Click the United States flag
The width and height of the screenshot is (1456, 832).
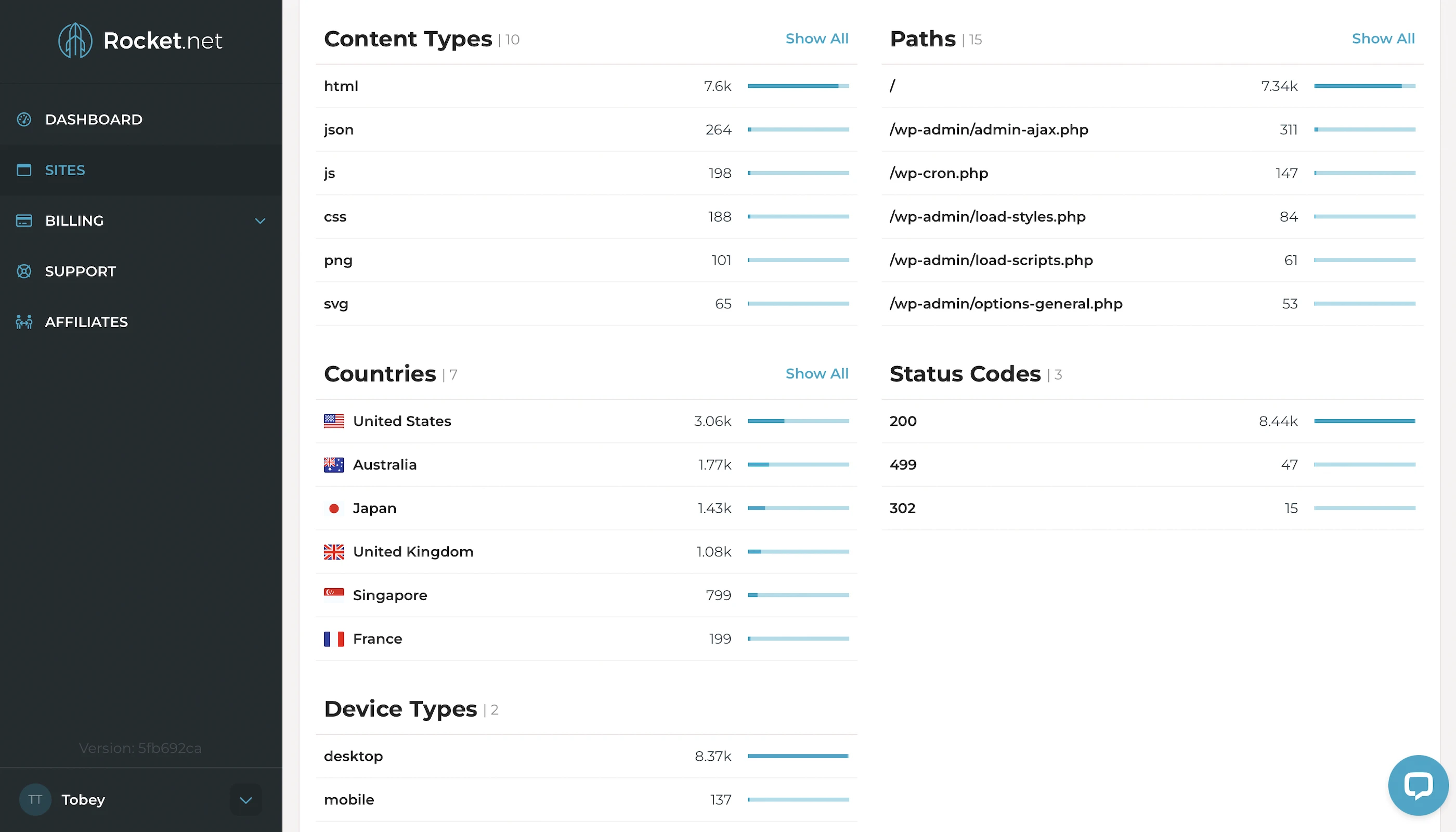334,421
